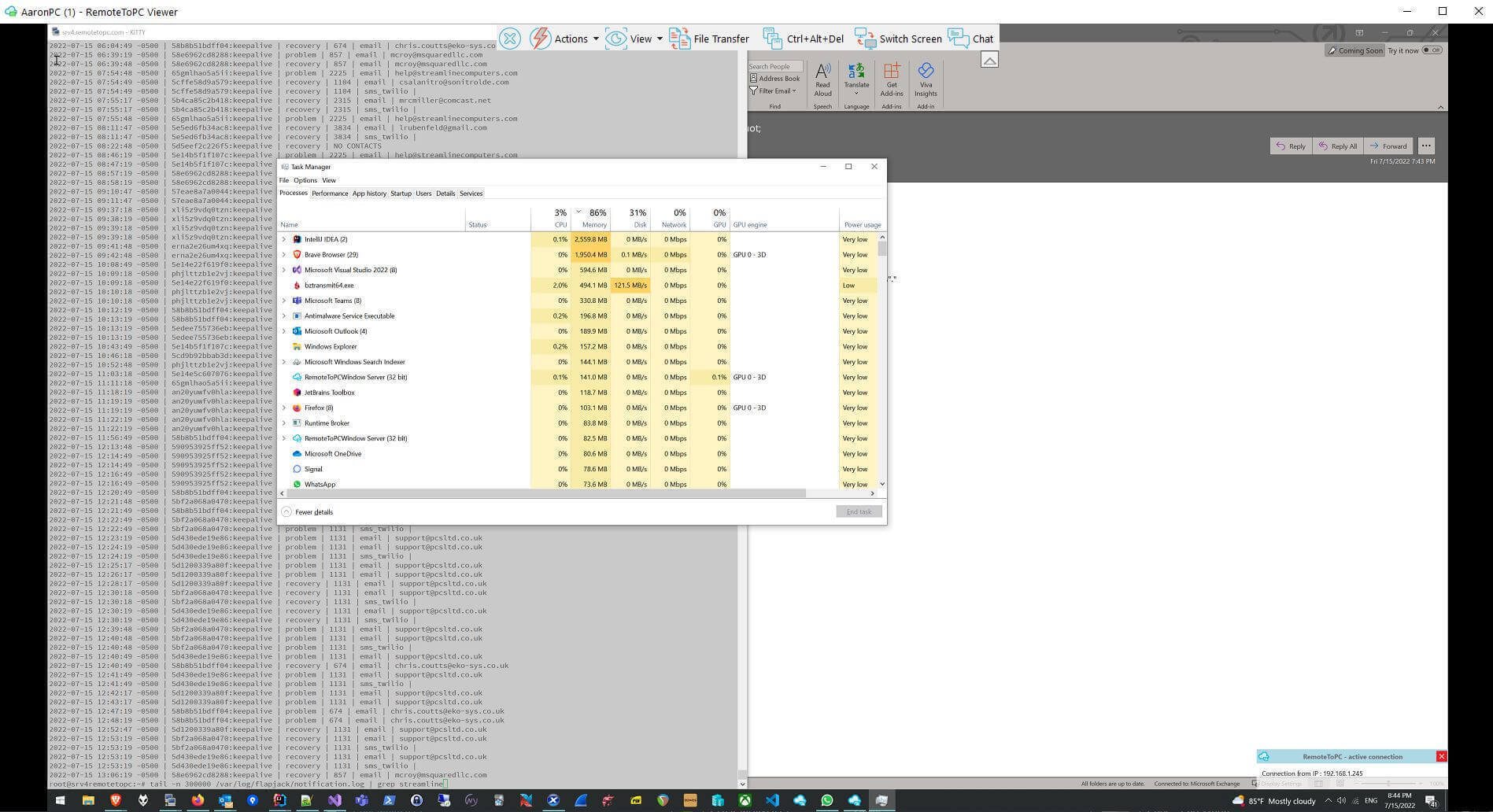This screenshot has height=812, width=1493.
Task: Activate Read Aloud in the Outlook ribbon
Action: click(822, 81)
